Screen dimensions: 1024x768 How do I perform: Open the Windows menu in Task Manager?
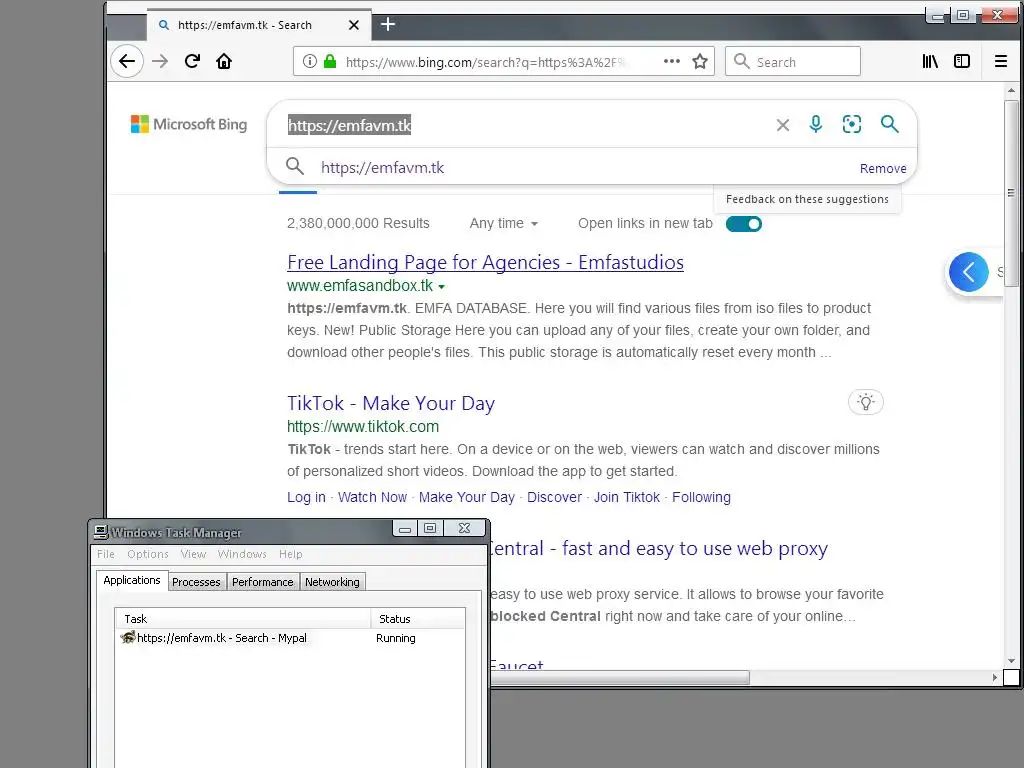pyautogui.click(x=242, y=554)
